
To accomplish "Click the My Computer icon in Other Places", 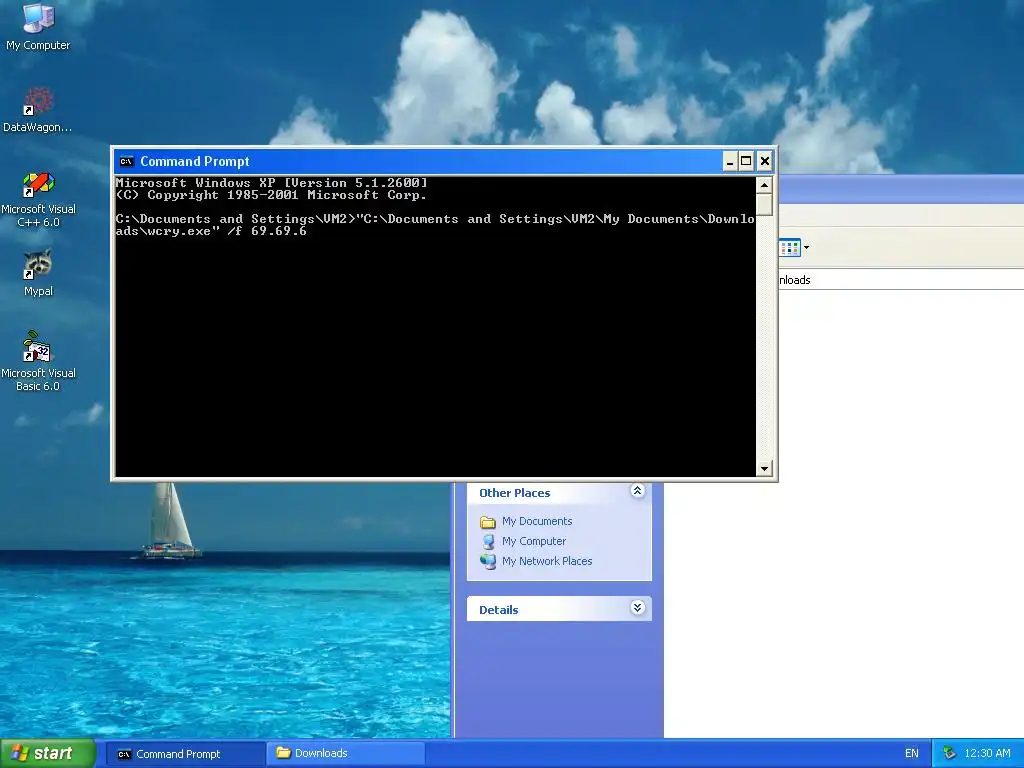I will 488,541.
